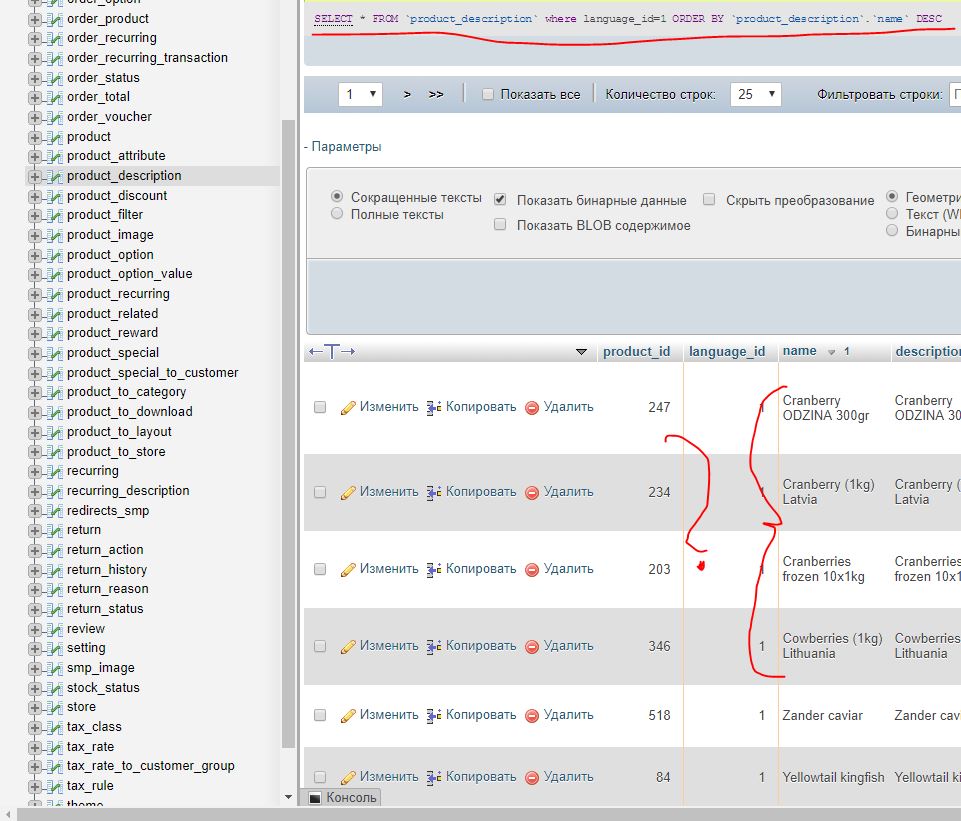Viewport: 961px width, 821px height.
Task: Click the console icon in bottom bar
Action: point(315,798)
